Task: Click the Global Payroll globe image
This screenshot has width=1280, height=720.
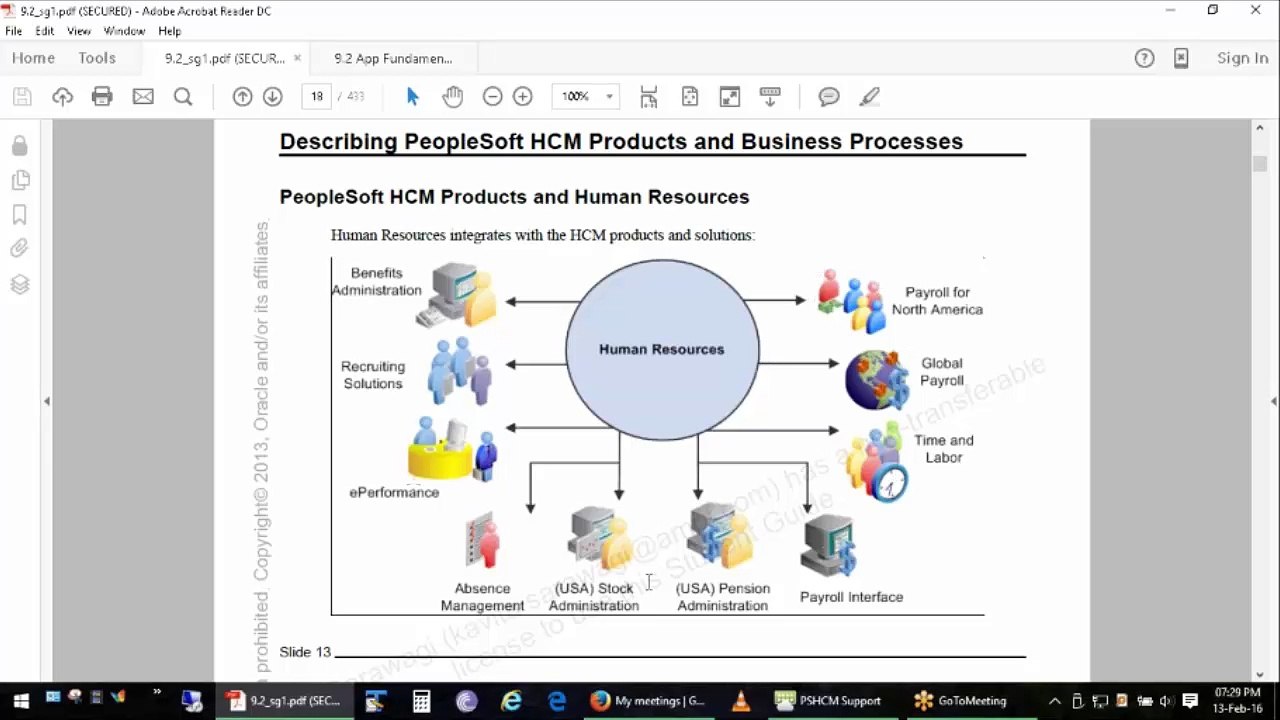Action: (x=876, y=380)
